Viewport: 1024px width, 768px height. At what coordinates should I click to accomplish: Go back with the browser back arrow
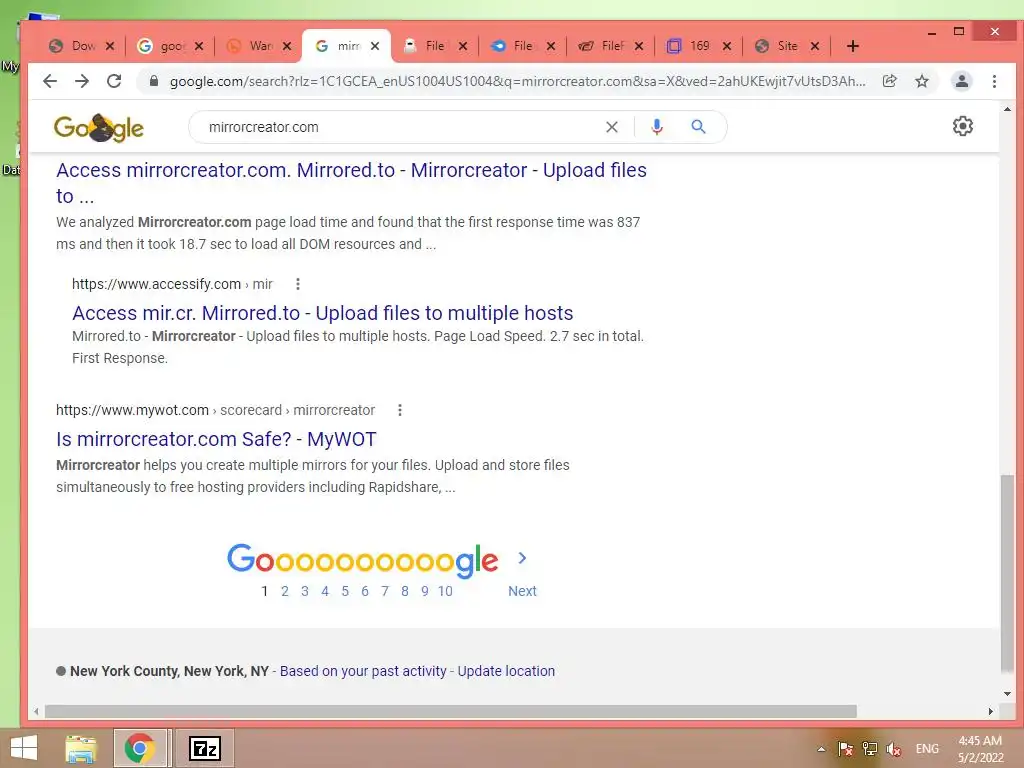50,81
